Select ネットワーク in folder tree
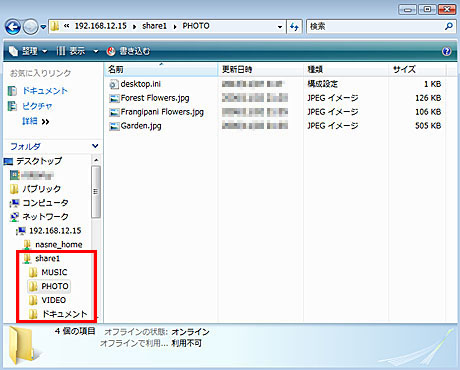This screenshot has width=460, height=370. tap(45, 217)
